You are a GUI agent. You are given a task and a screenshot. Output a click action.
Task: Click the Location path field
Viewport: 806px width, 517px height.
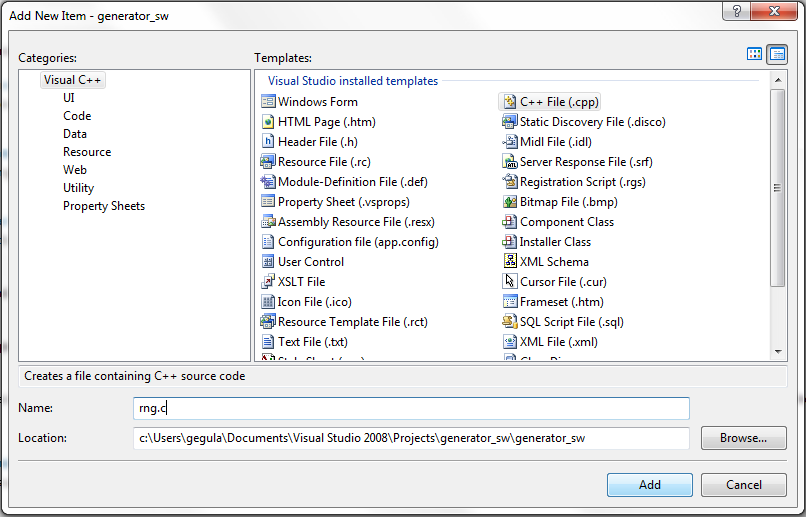[x=411, y=438]
